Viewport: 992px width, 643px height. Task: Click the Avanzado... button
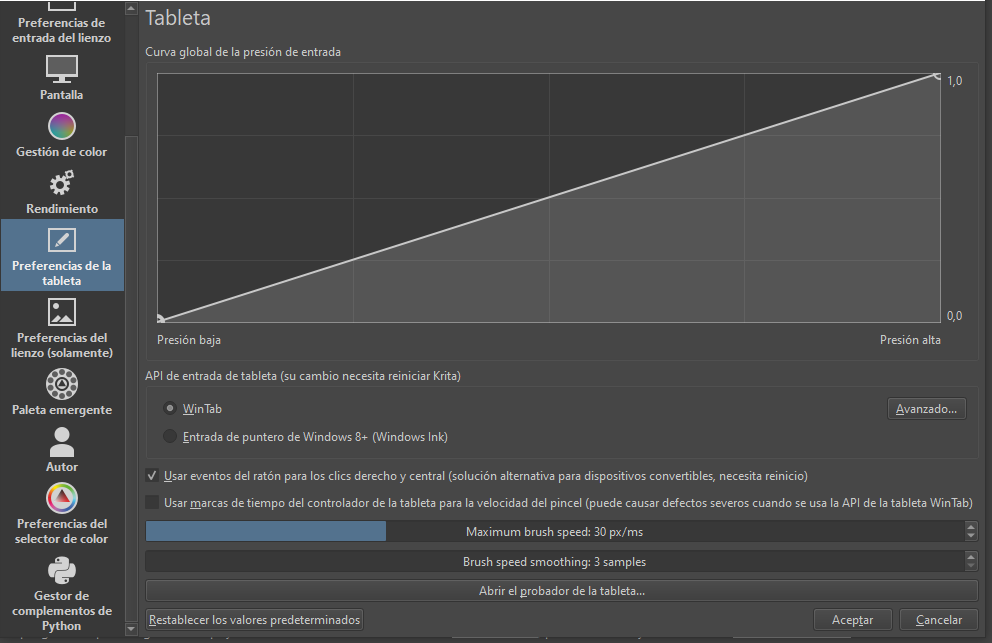[926, 409]
